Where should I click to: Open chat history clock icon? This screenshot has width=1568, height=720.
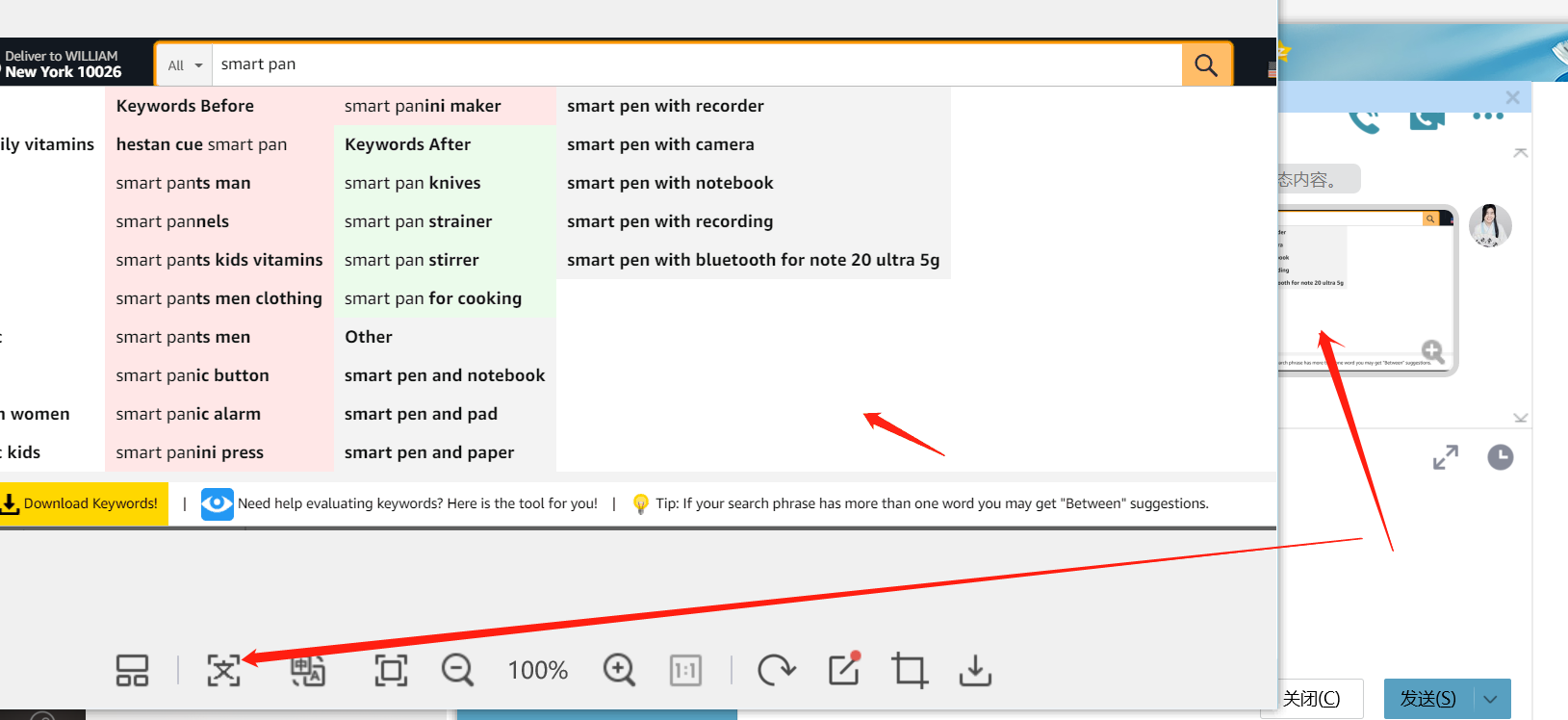[x=1501, y=457]
